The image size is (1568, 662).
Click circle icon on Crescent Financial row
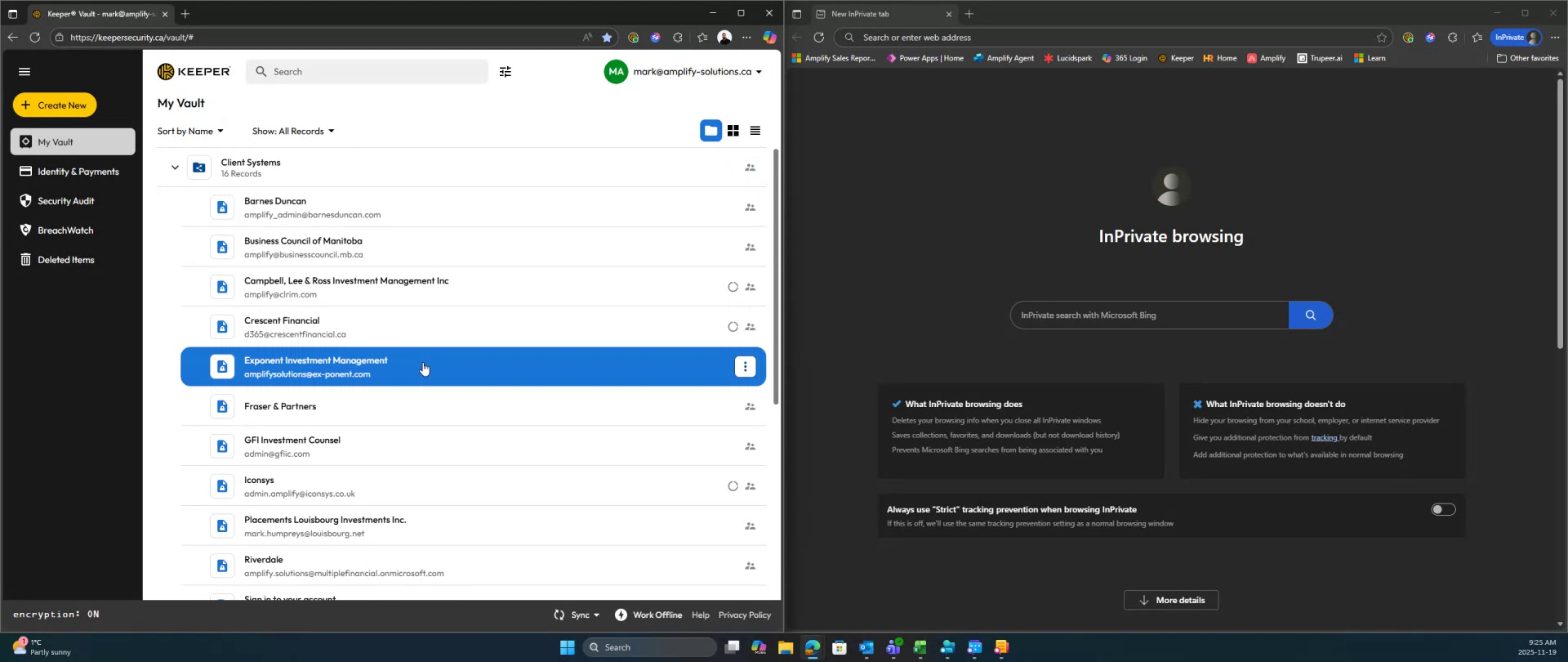(x=733, y=327)
